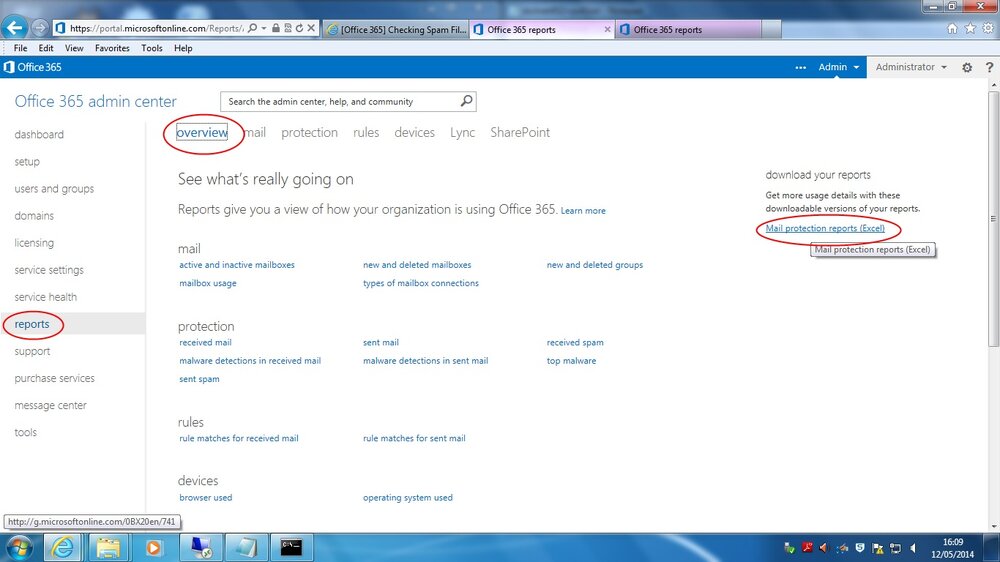Image resolution: width=1000 pixels, height=562 pixels.
Task: Expand the Admin dropdown in header
Action: pyautogui.click(x=839, y=67)
